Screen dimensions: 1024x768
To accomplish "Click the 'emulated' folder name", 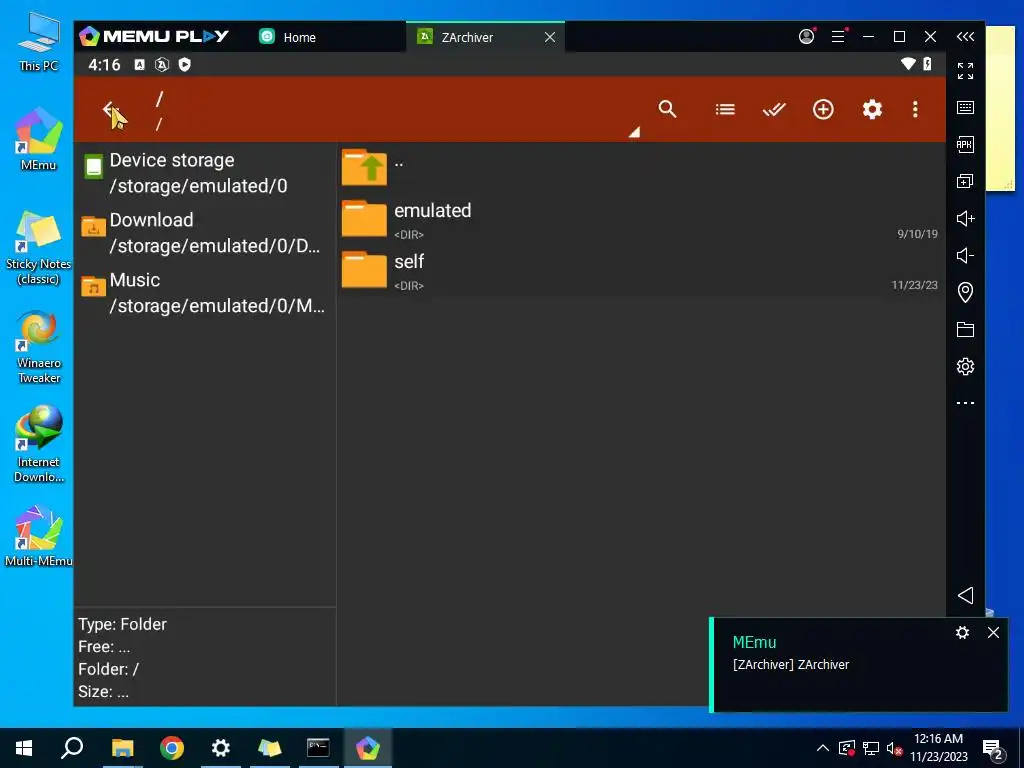I will point(432,210).
